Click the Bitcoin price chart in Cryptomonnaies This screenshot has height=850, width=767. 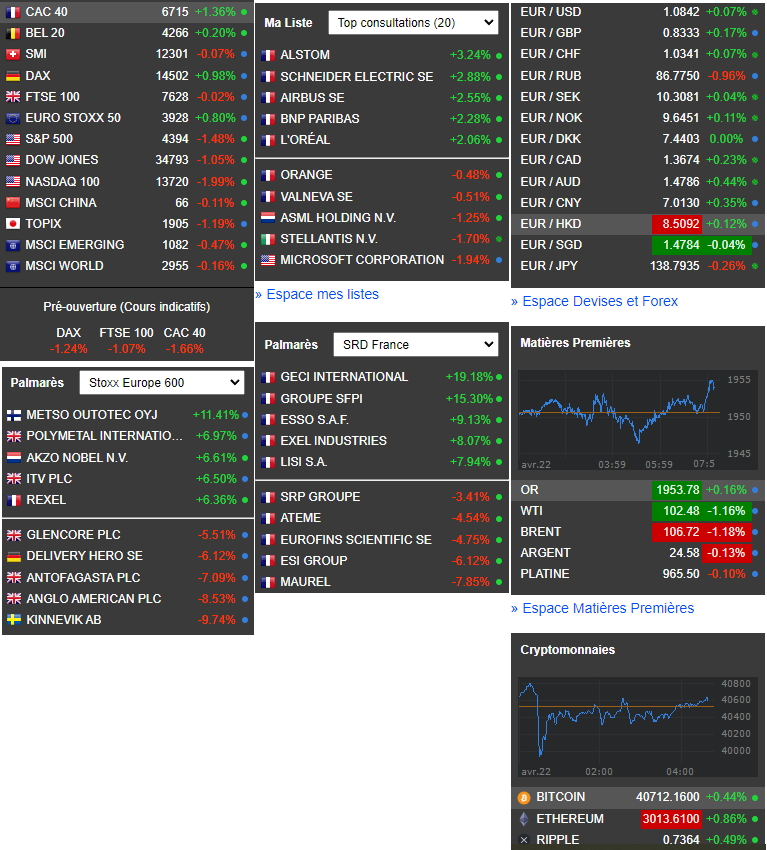[637, 727]
